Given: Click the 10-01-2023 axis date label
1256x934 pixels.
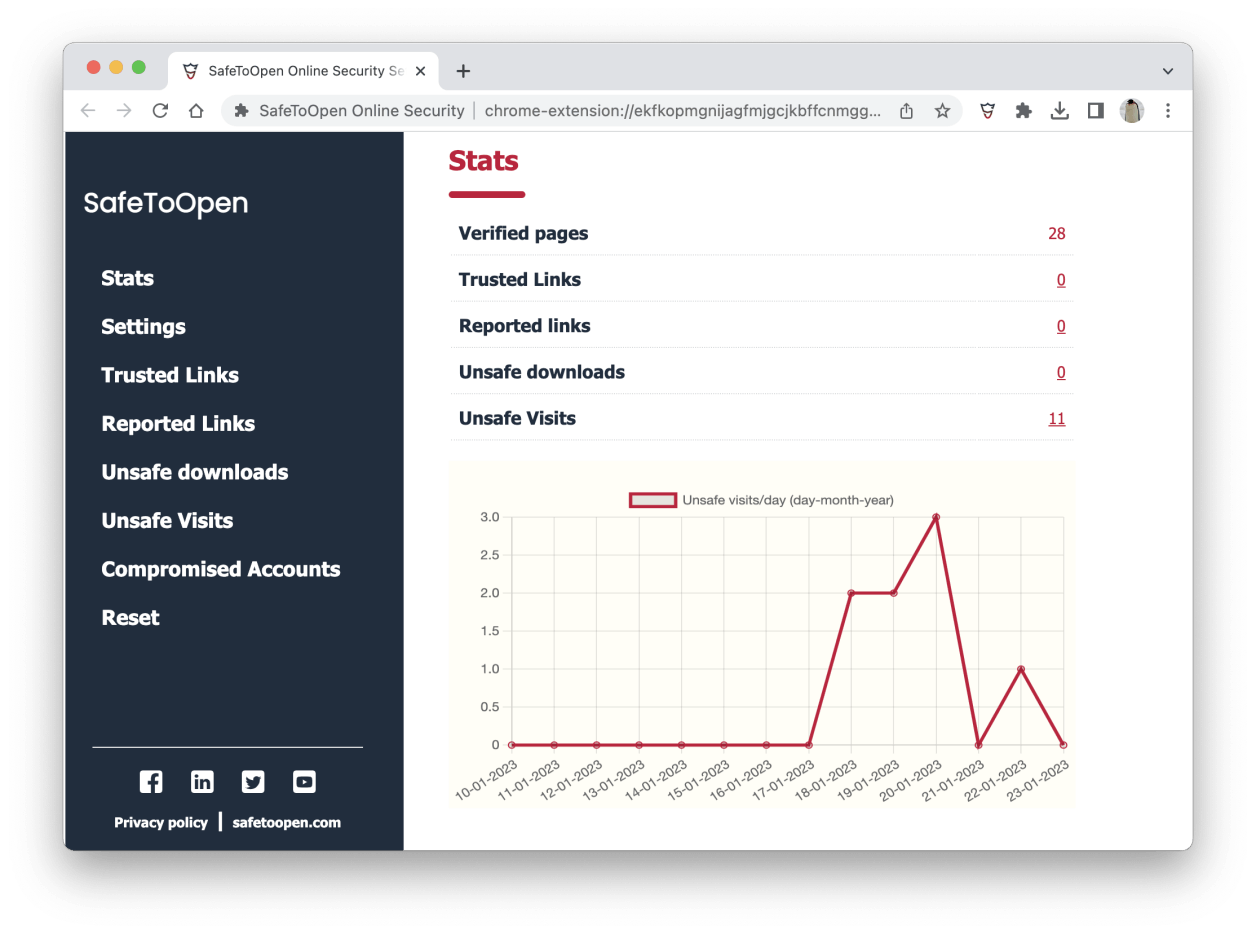Looking at the screenshot, I should click(x=484, y=780).
